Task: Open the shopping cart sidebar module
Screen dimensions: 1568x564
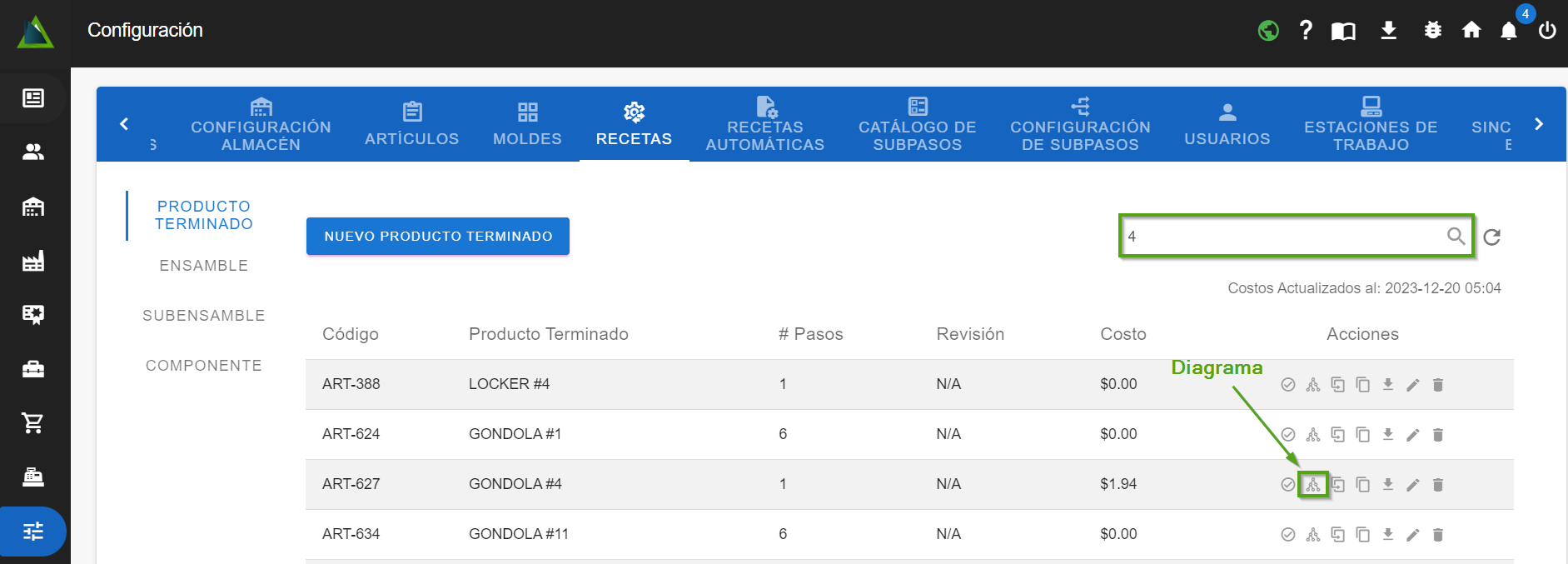Action: tap(33, 423)
